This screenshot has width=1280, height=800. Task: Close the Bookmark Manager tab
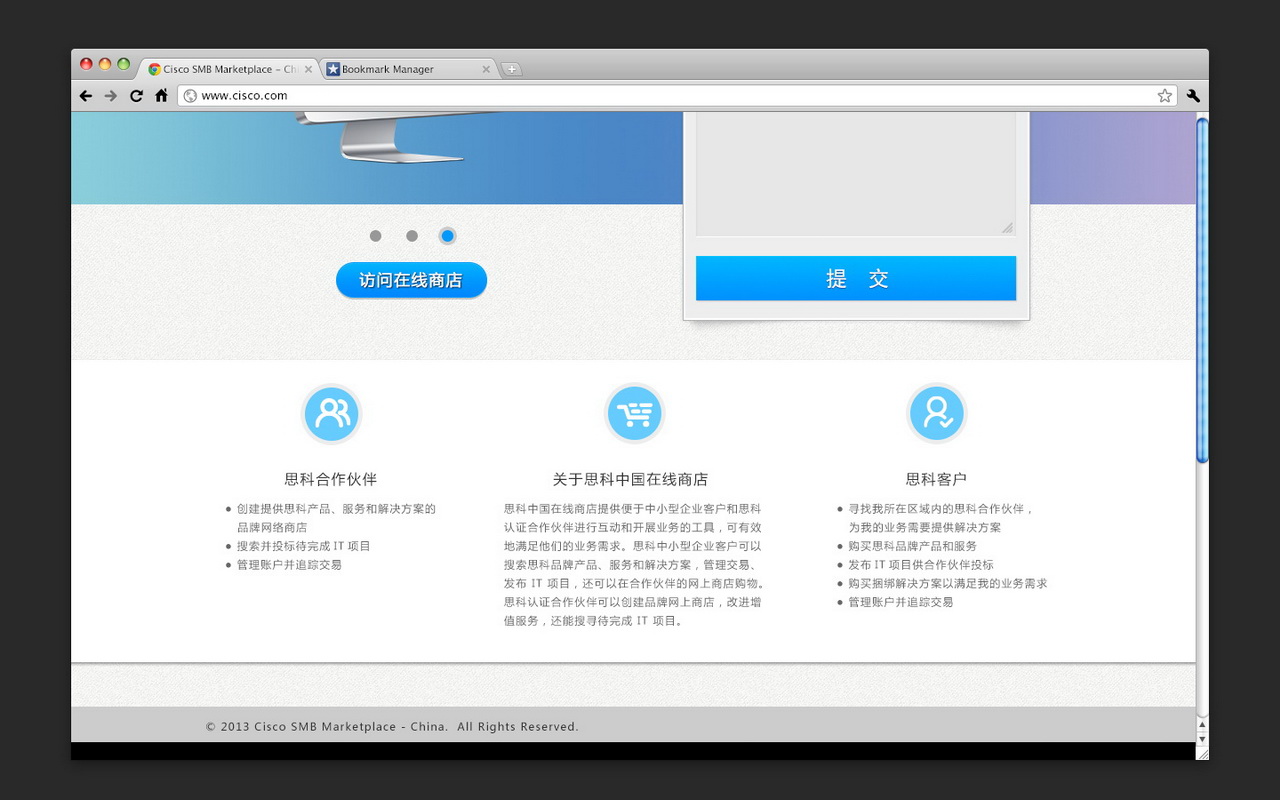click(487, 70)
